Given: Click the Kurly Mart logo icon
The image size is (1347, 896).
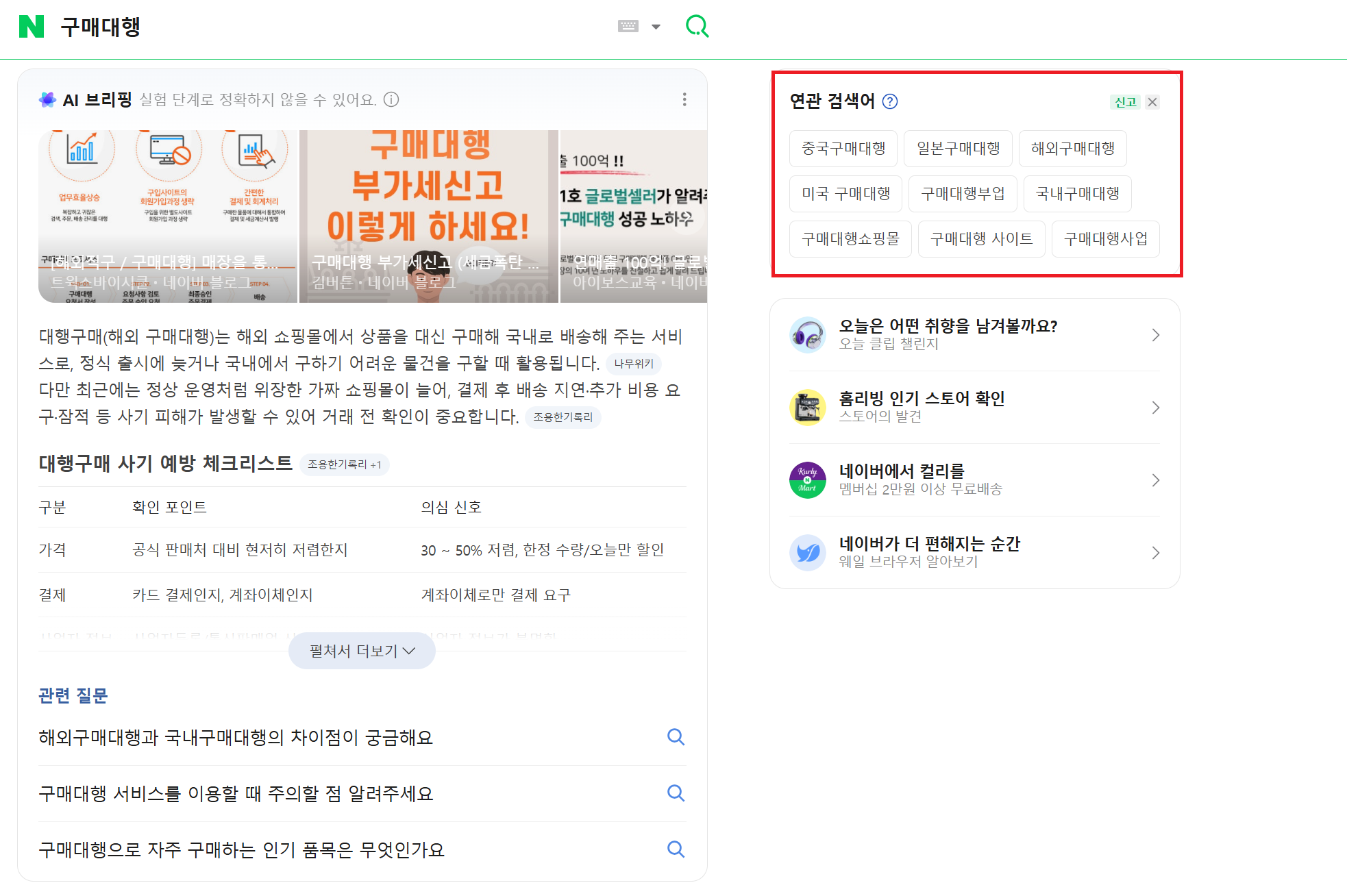Looking at the screenshot, I should click(808, 480).
